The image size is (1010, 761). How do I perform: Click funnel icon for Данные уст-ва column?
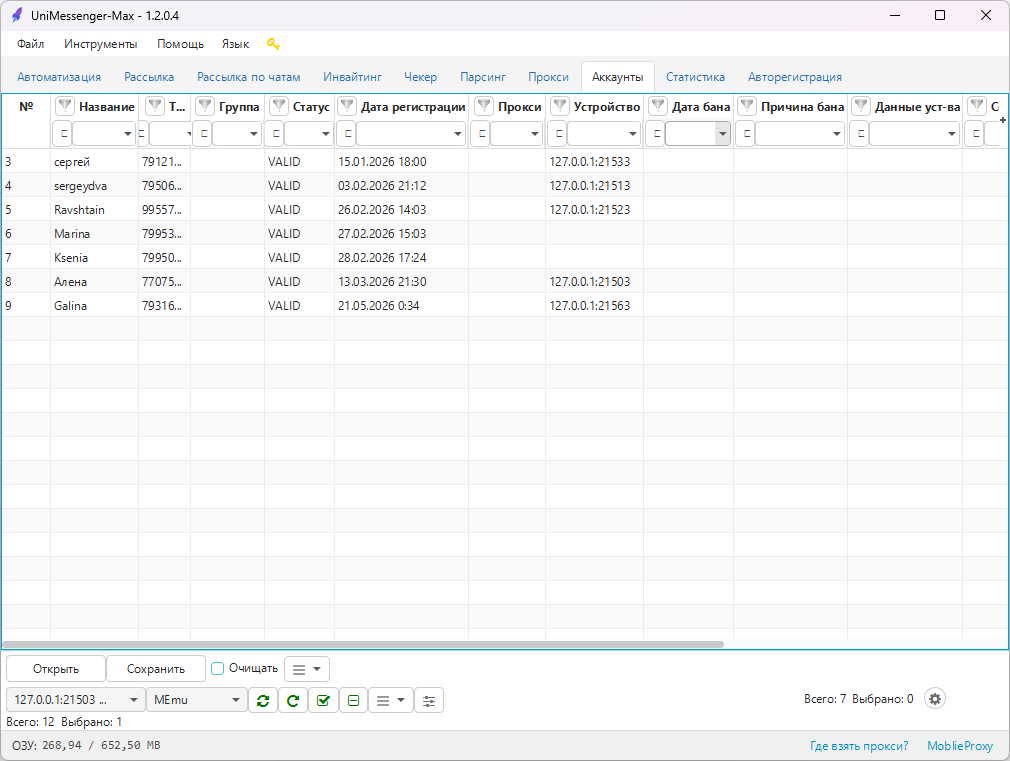[861, 106]
